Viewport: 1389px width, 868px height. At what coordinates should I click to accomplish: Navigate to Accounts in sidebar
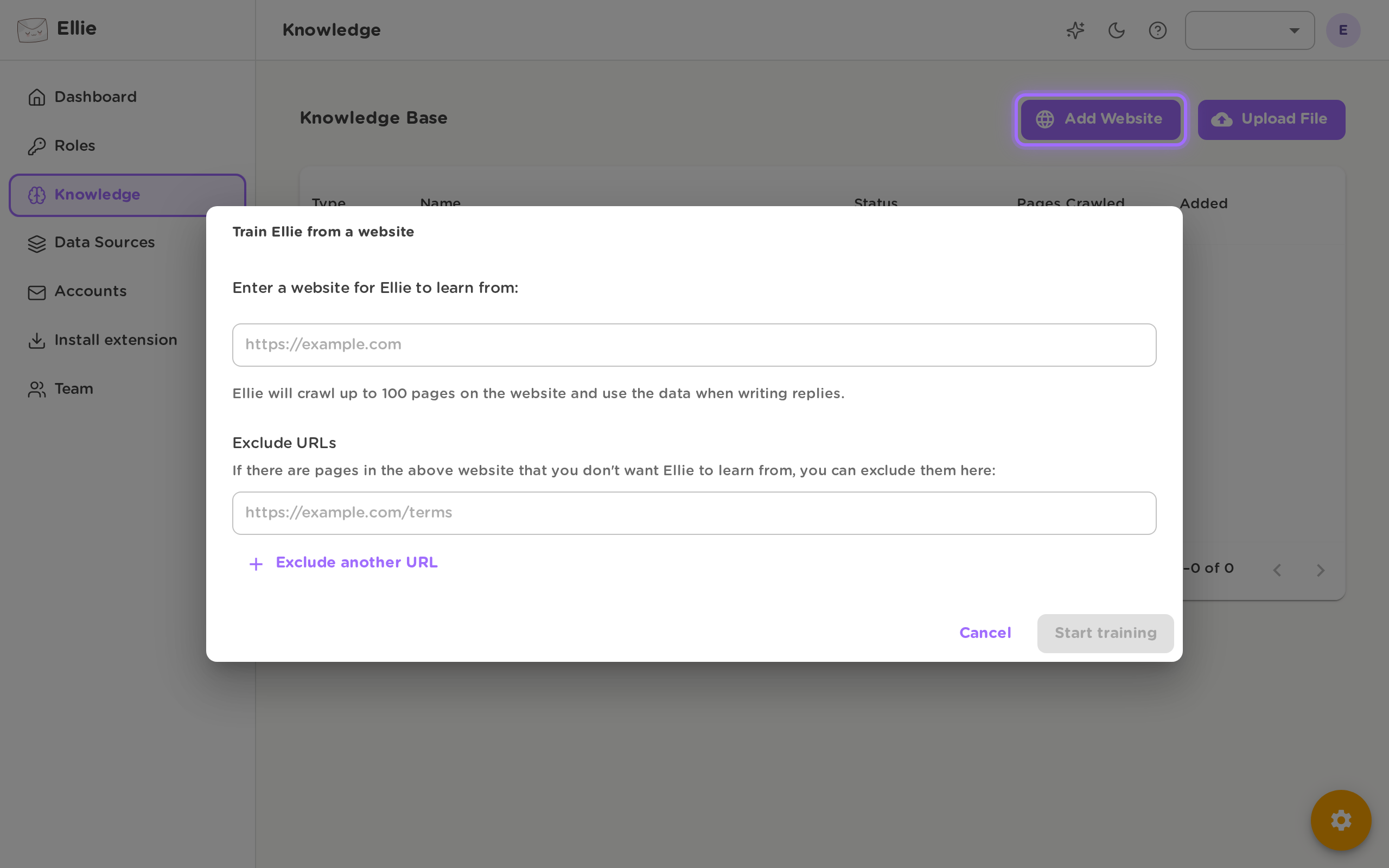128,292
